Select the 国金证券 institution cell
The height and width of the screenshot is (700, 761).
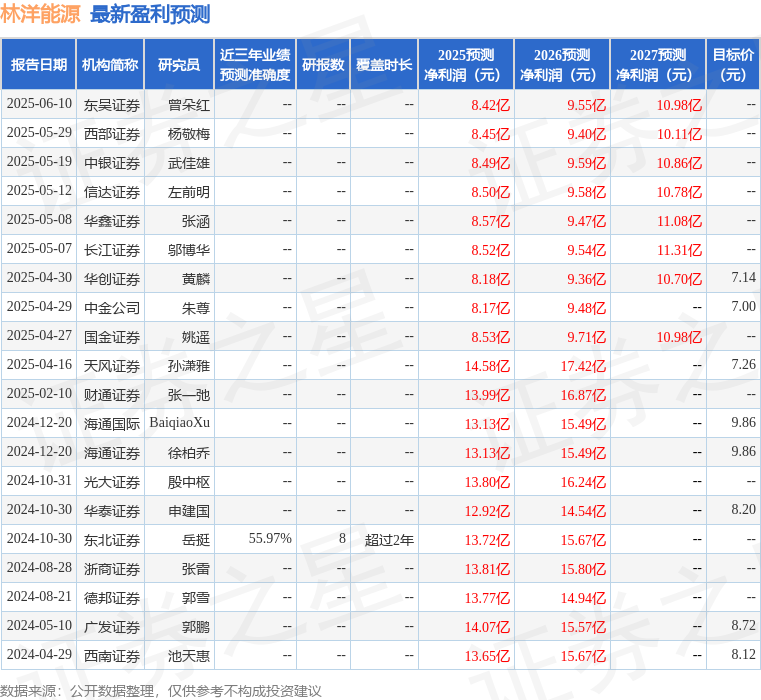[x=112, y=337]
